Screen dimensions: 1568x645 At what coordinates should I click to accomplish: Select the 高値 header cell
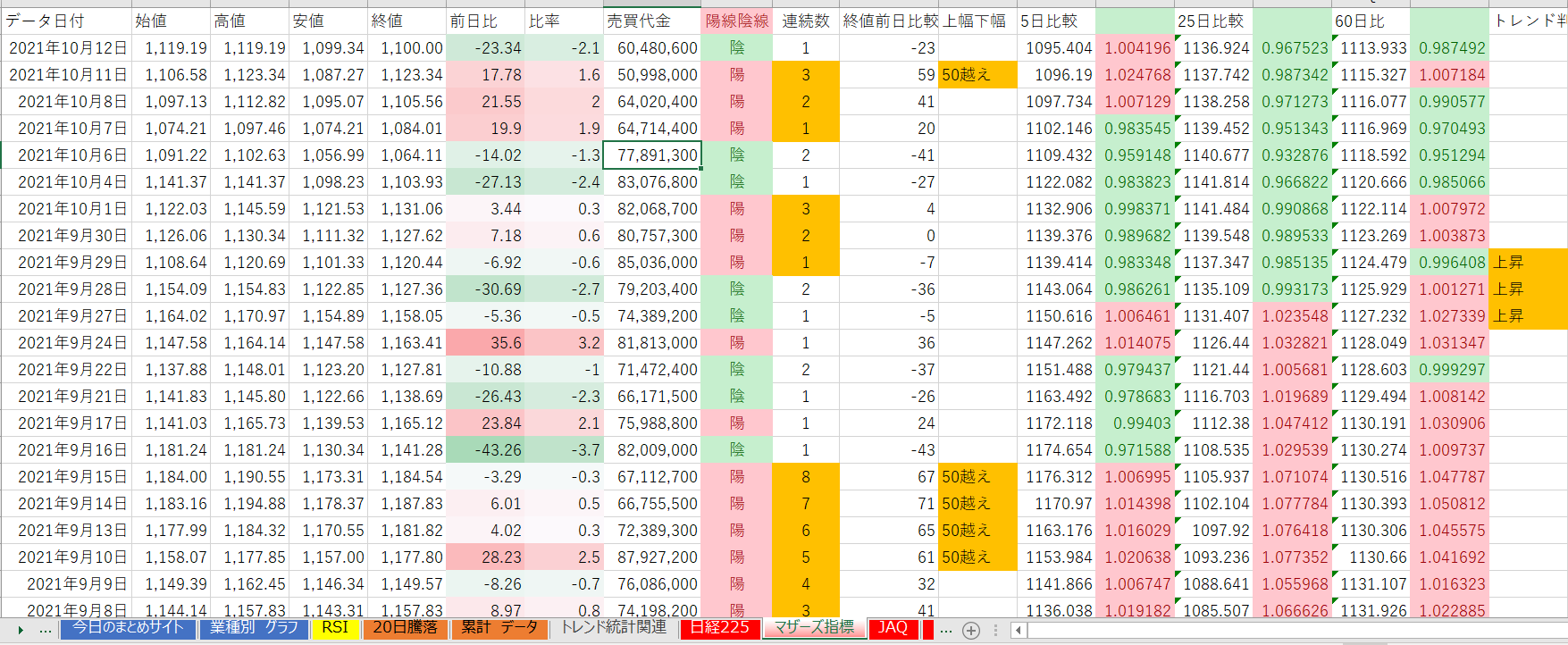click(x=249, y=21)
